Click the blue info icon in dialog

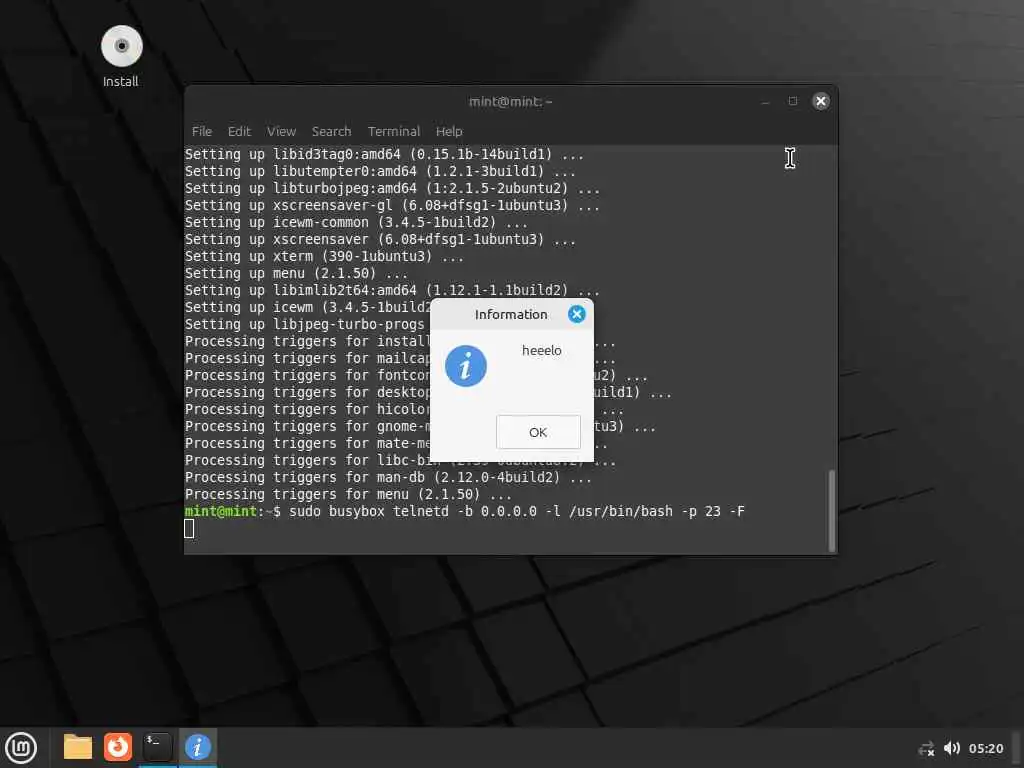(466, 366)
